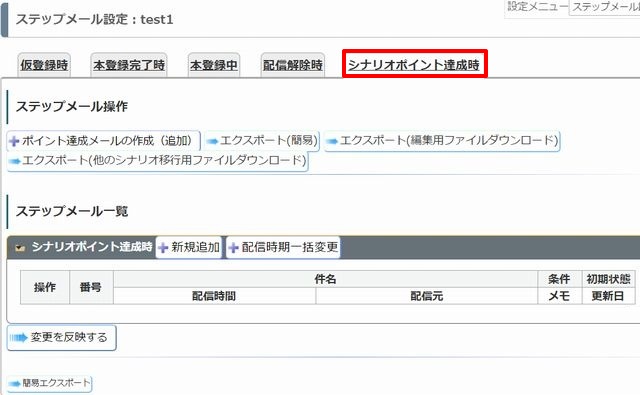The image size is (640, 395).
Task: Open the 配信解除時 tab
Action: pos(293,65)
